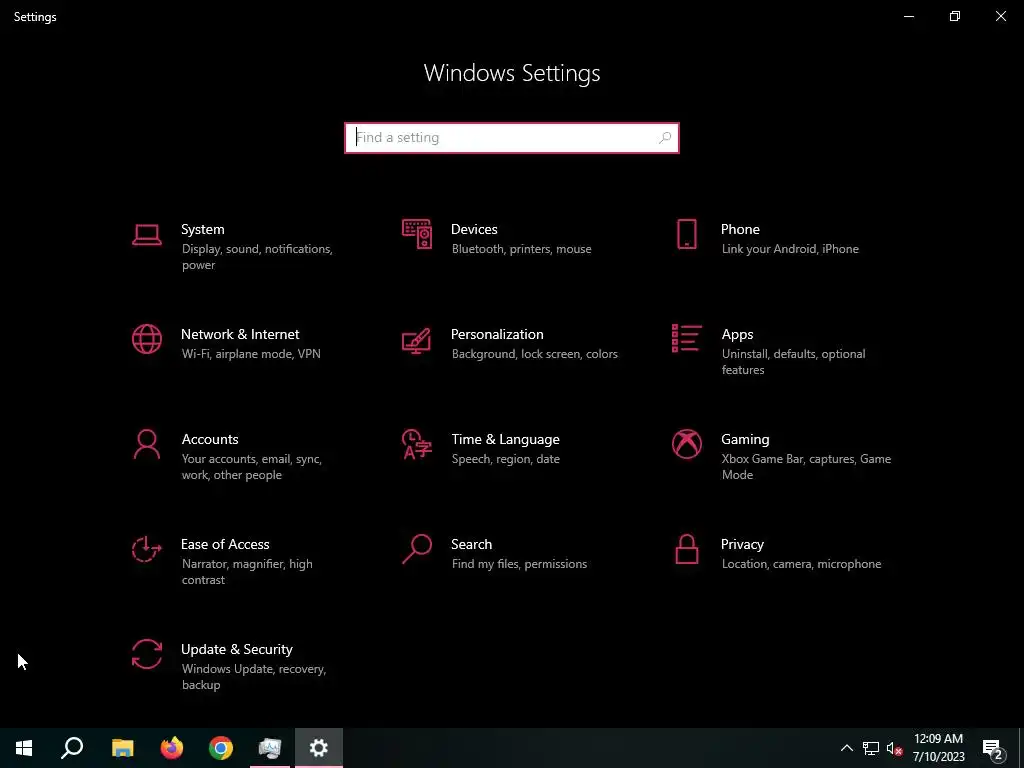
Task: Click 'Wi-Fi, airplane mode, VPN' description
Action: click(251, 354)
